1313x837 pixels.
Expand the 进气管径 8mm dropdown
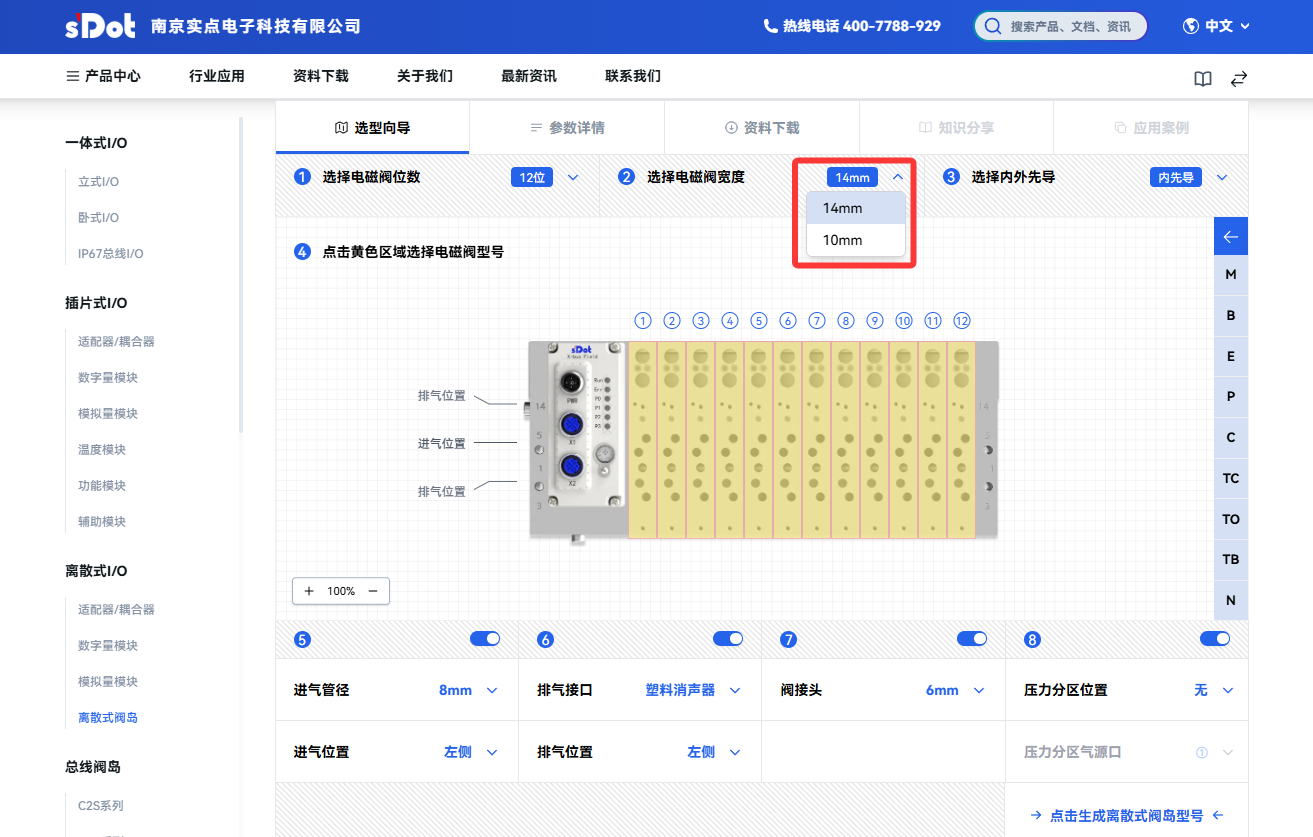[468, 690]
